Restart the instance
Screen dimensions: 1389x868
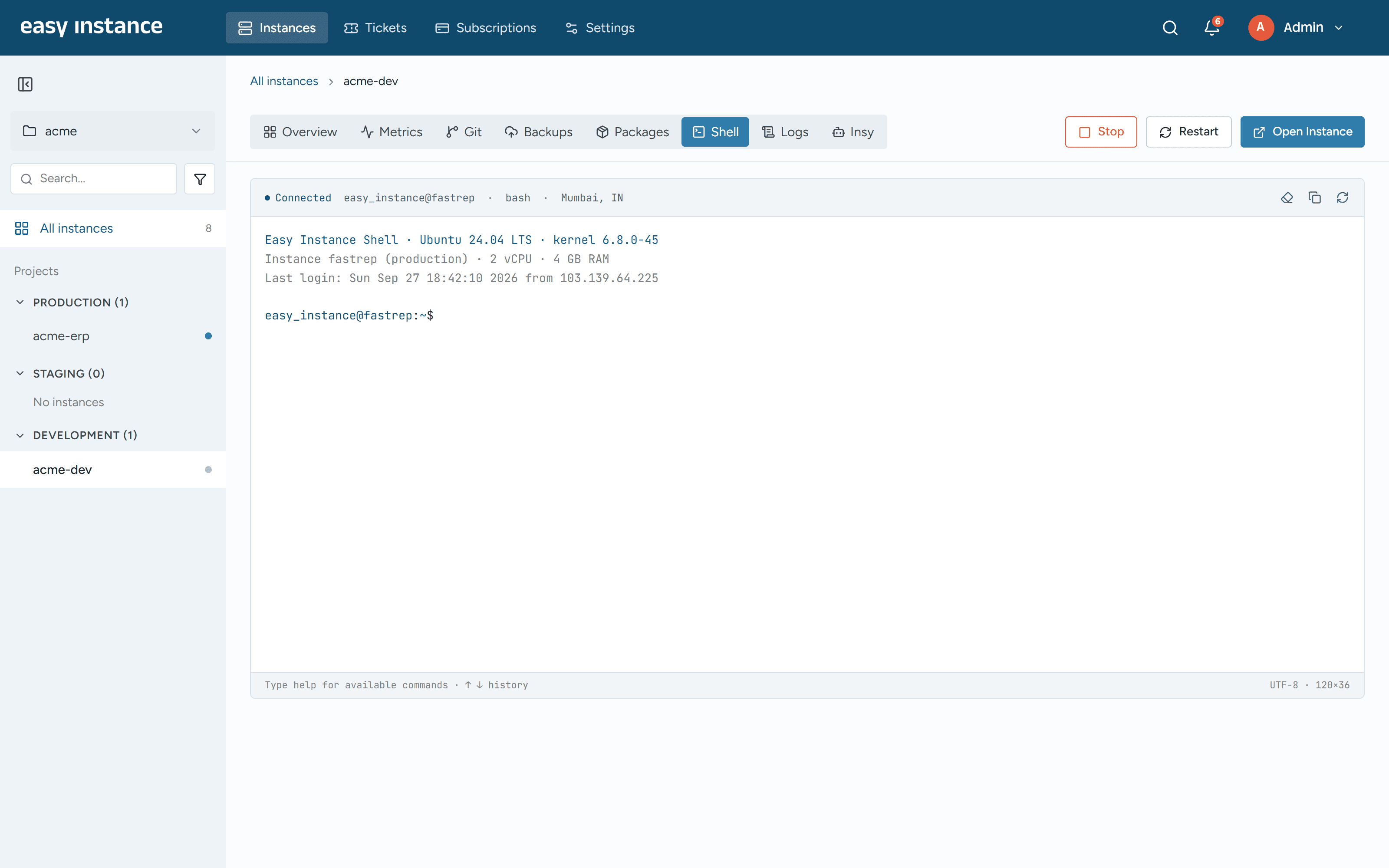1189,132
